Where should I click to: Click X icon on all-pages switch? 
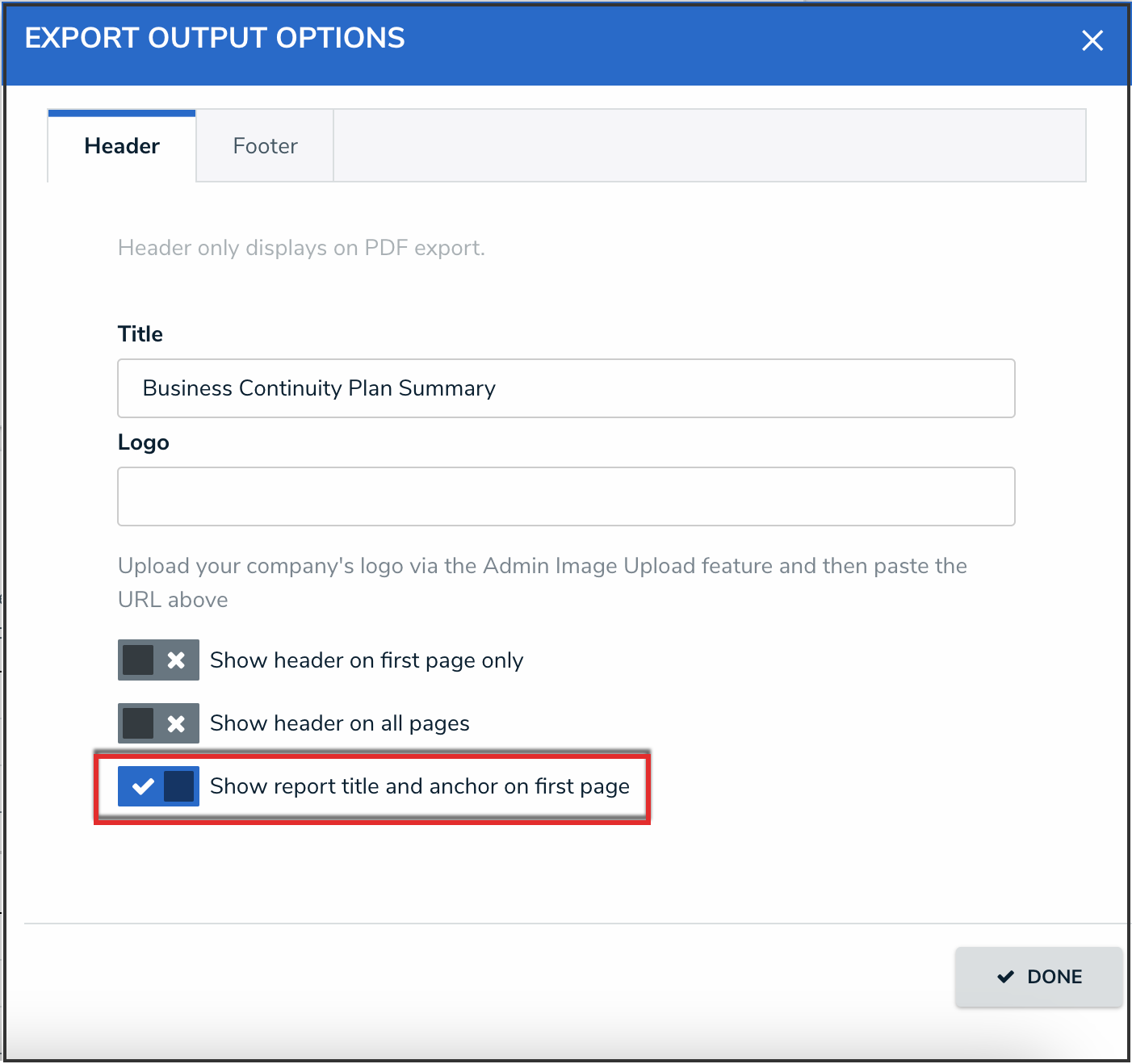coord(176,723)
